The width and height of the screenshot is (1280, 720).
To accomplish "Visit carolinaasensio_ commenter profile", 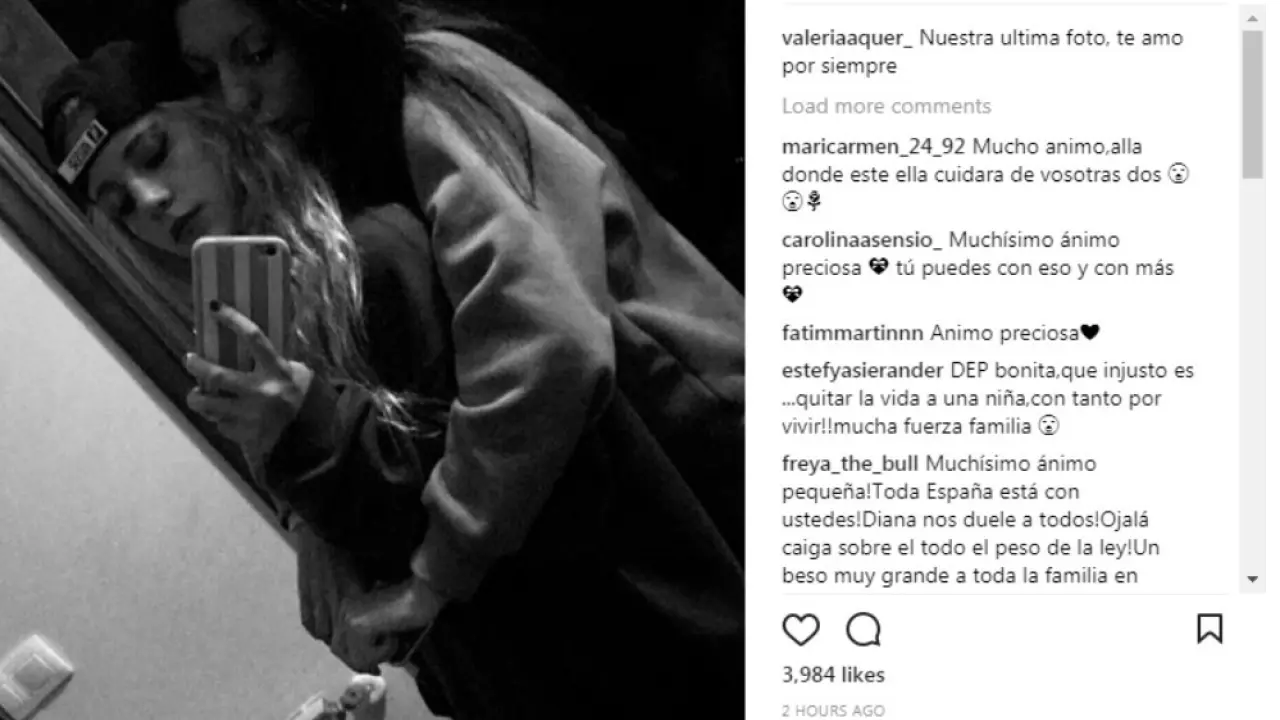I will coord(862,241).
